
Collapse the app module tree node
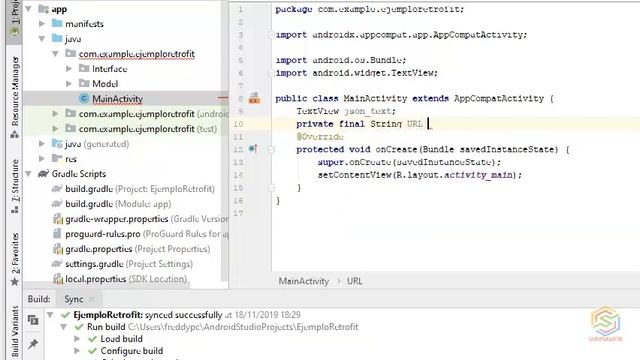(x=28, y=9)
